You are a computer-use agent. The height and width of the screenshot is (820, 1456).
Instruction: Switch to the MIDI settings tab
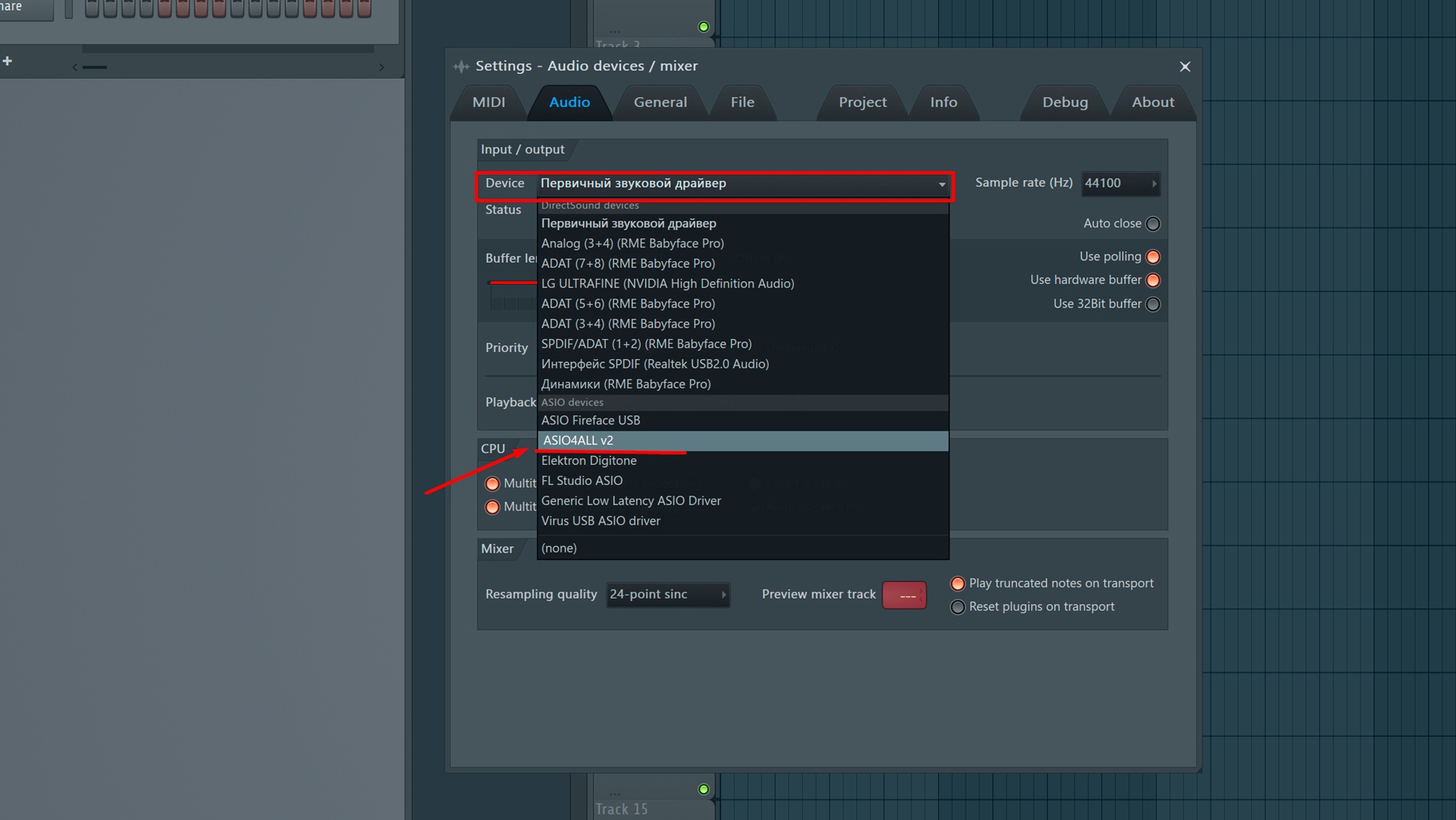pyautogui.click(x=489, y=102)
